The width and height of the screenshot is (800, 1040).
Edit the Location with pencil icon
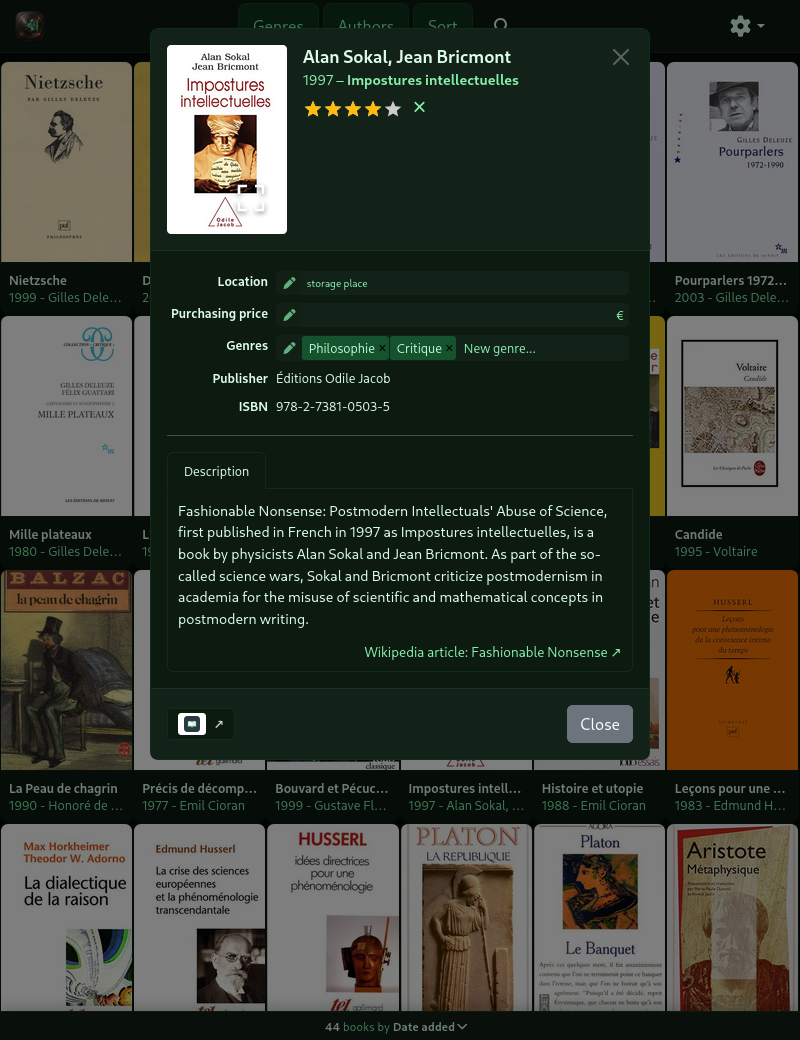pyautogui.click(x=289, y=283)
